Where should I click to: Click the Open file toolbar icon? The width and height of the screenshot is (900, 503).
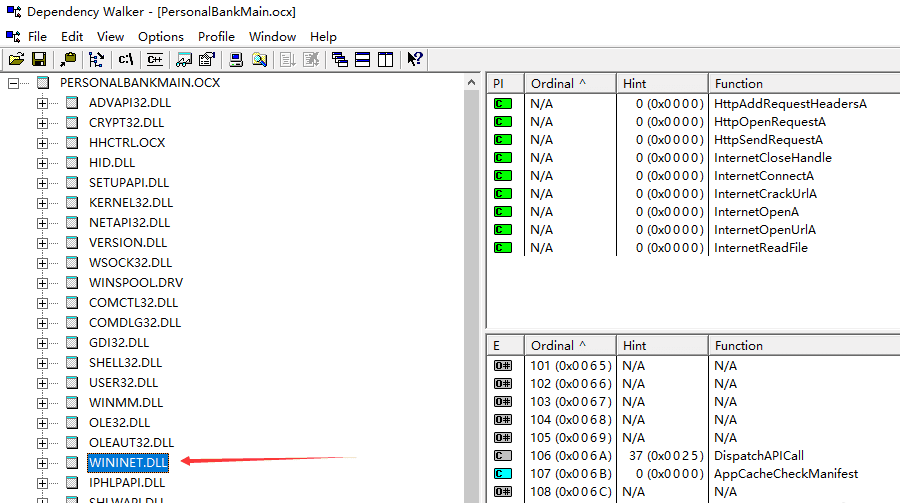[x=16, y=59]
